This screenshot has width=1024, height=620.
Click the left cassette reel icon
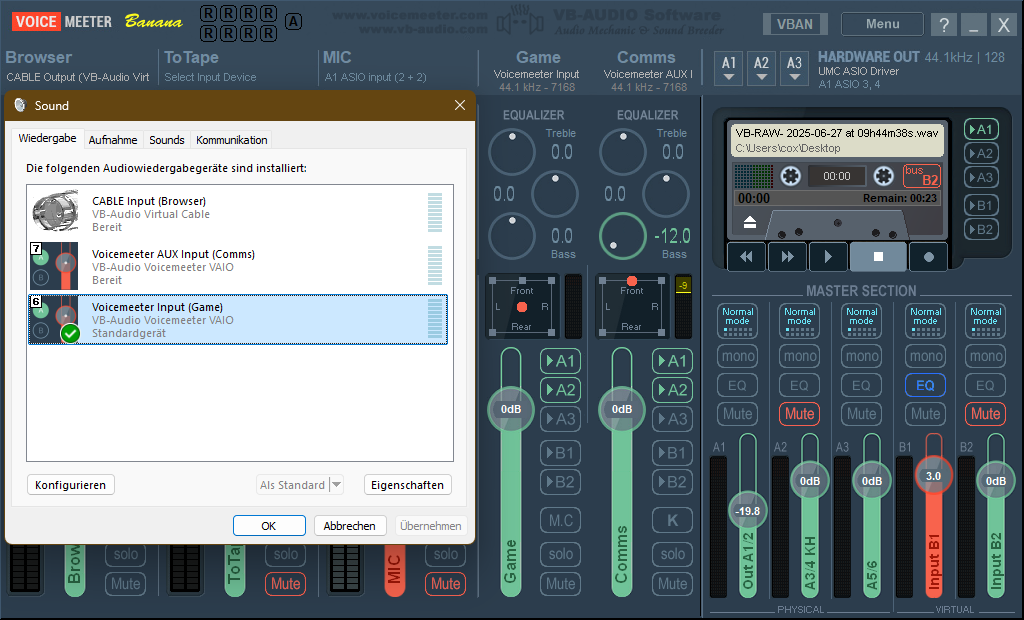pos(790,176)
